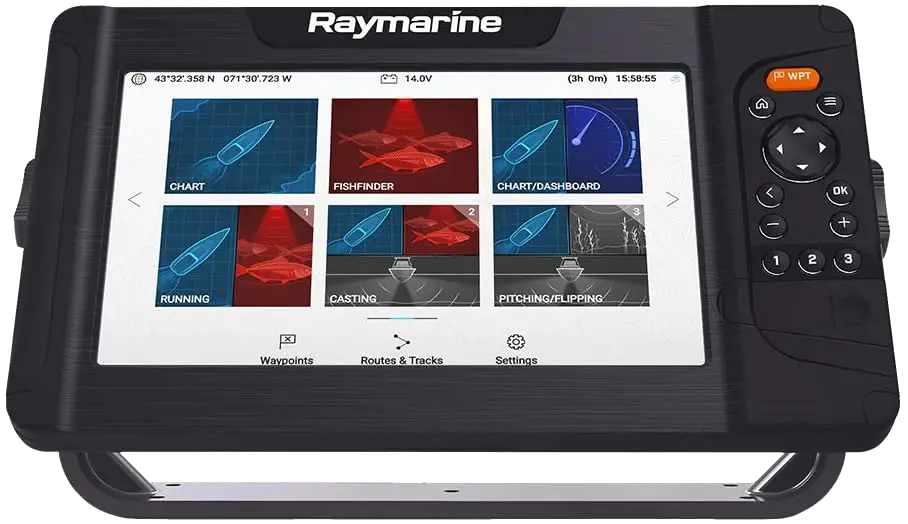Open Waypoints flag icon
This screenshot has width=908, height=524.
287,342
